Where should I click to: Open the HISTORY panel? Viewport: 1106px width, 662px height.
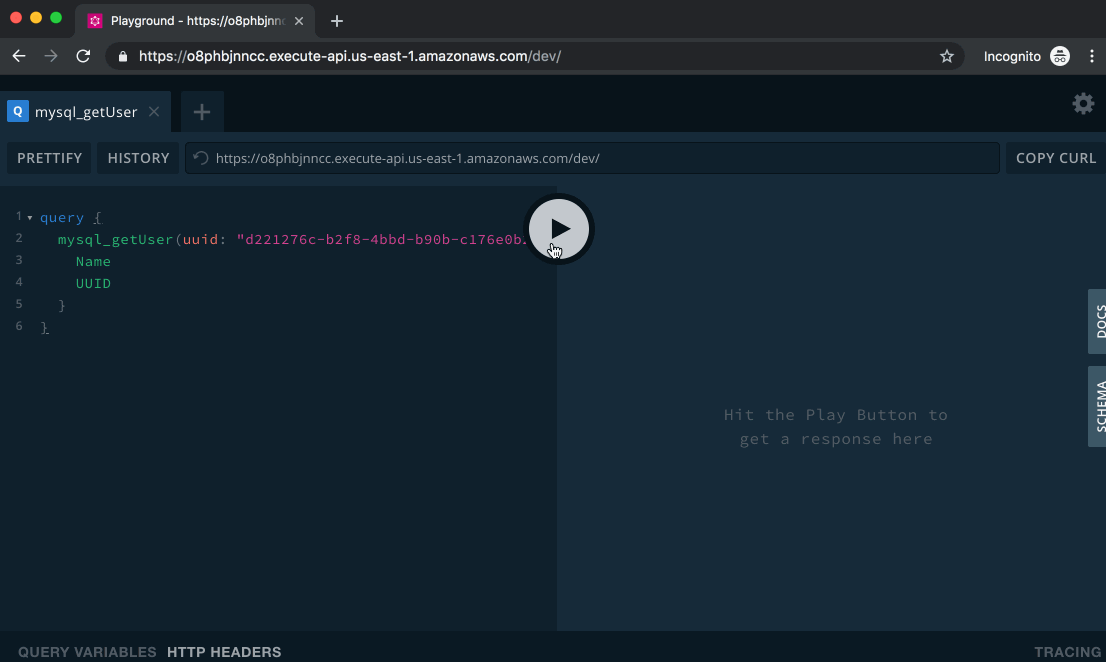coord(138,158)
